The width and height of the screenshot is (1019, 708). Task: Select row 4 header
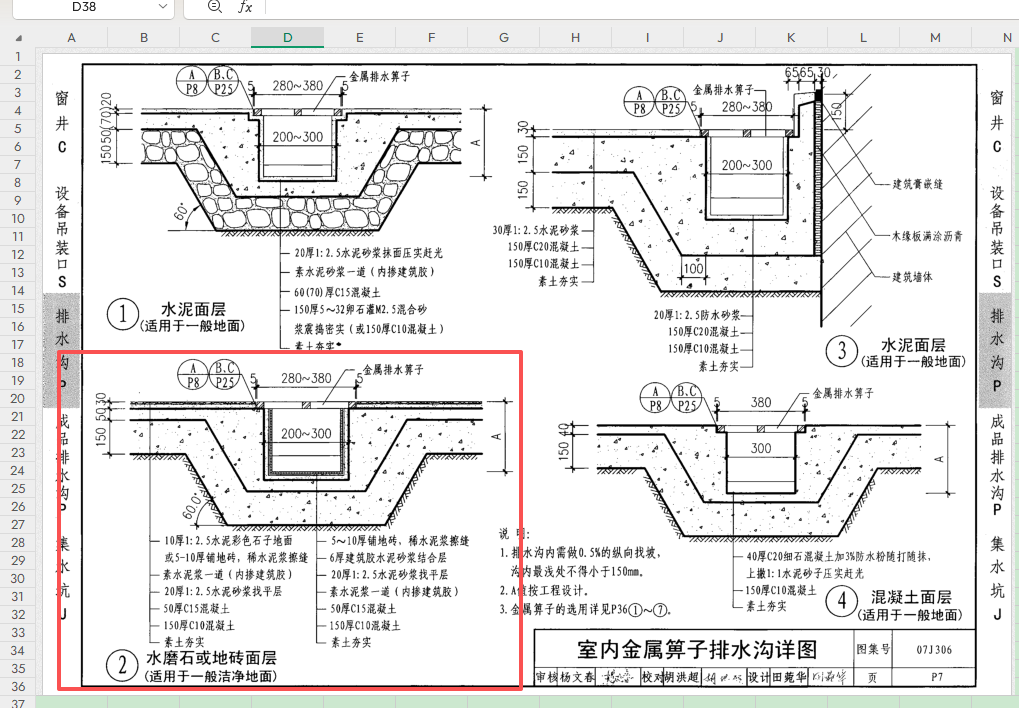tap(18, 111)
